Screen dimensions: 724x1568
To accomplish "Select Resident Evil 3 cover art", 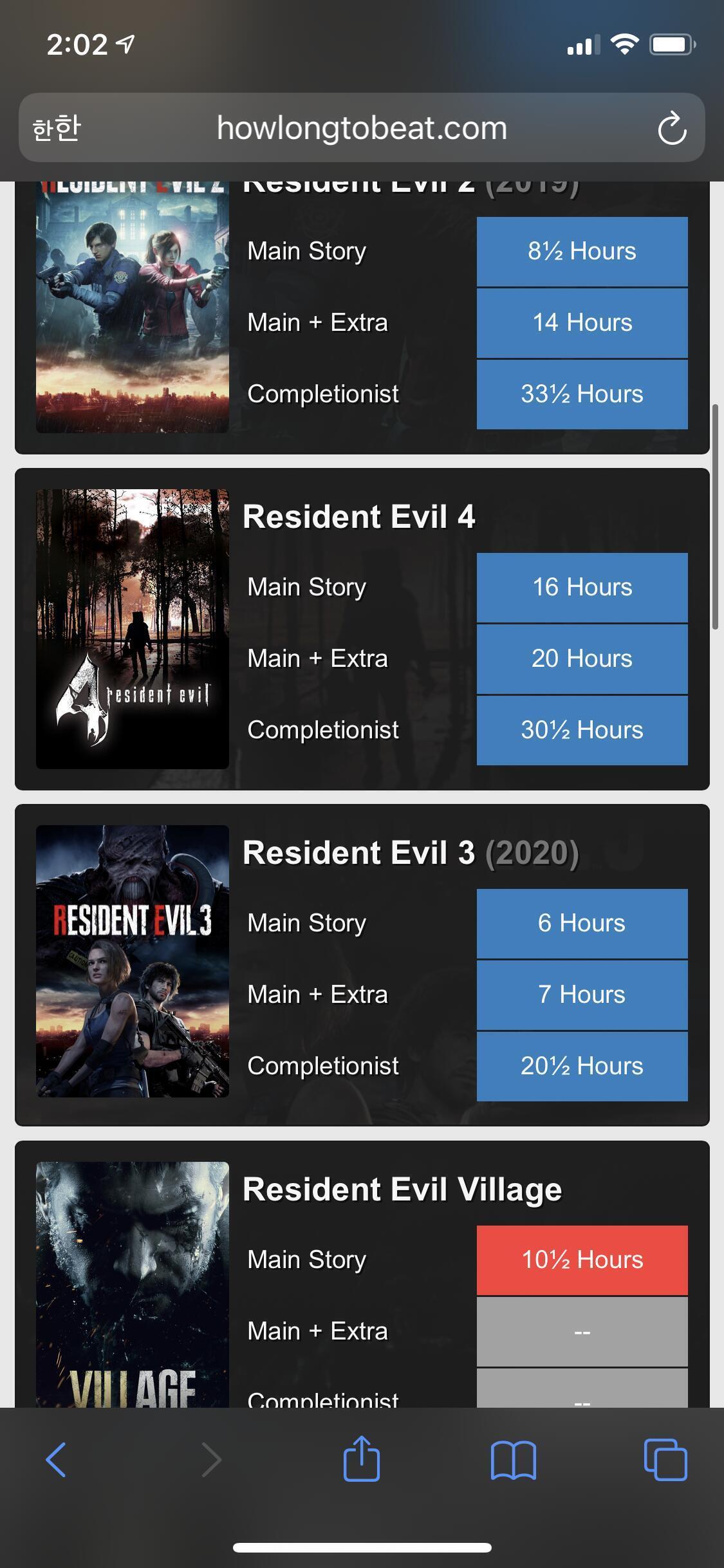I will 133,961.
